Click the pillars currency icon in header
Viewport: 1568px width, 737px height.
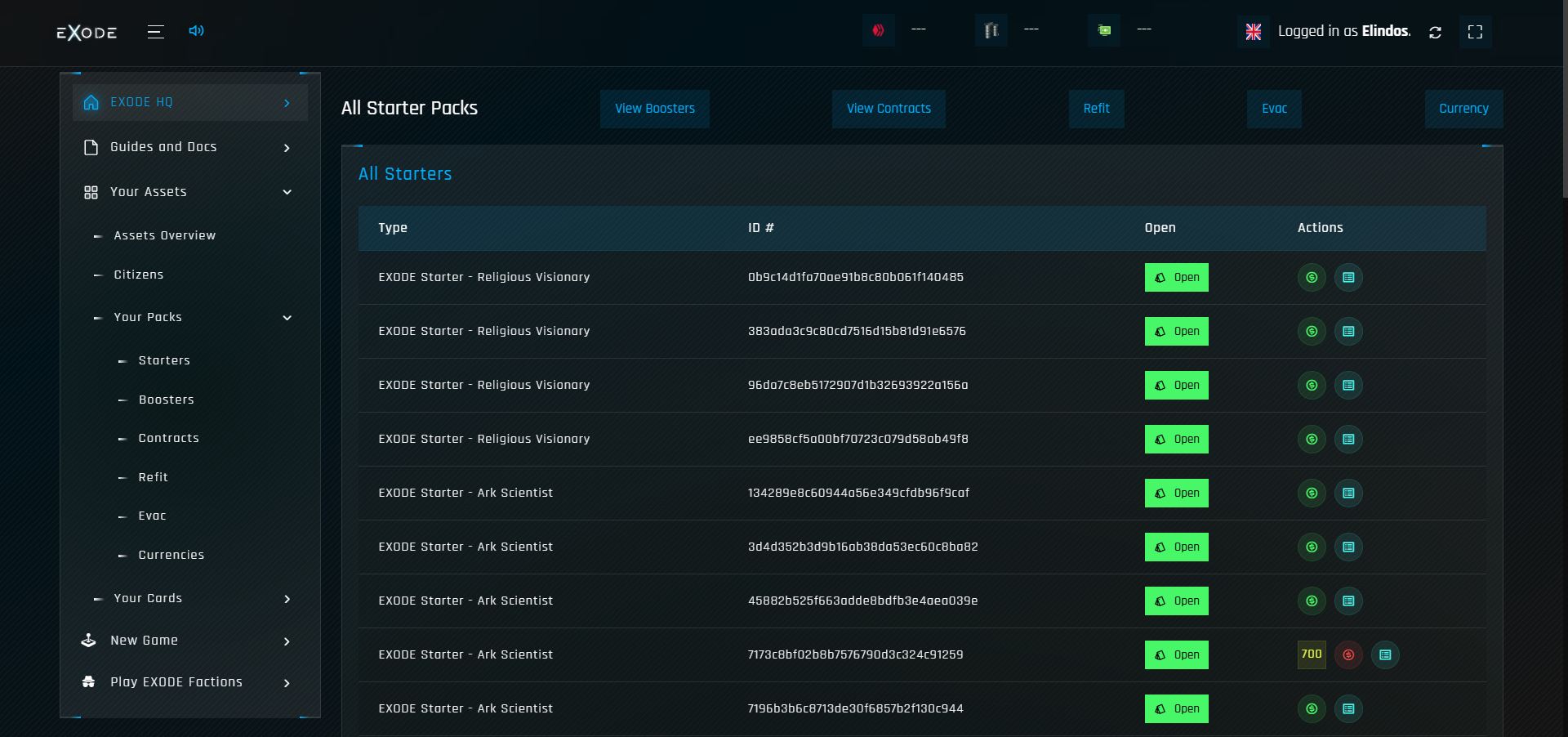(x=991, y=31)
